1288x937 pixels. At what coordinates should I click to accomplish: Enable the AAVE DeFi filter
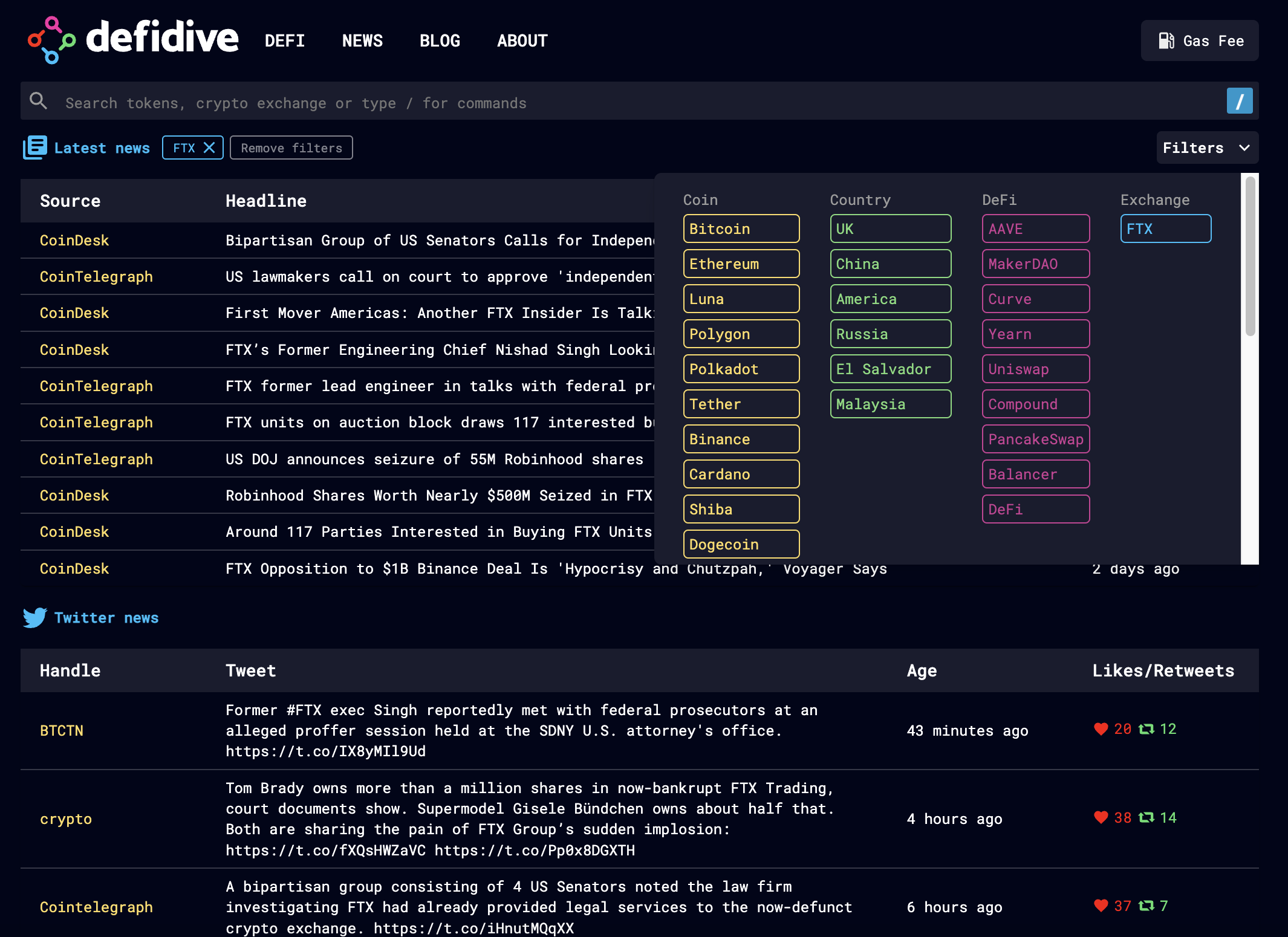tap(1036, 229)
